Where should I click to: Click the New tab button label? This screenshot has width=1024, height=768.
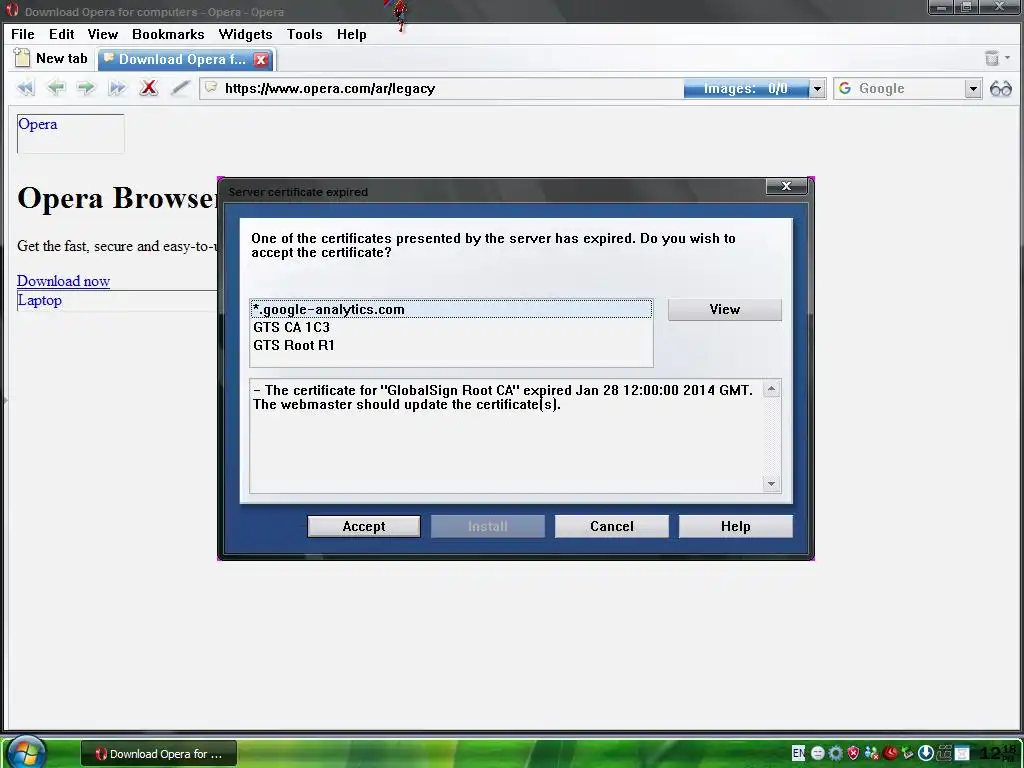coord(61,58)
